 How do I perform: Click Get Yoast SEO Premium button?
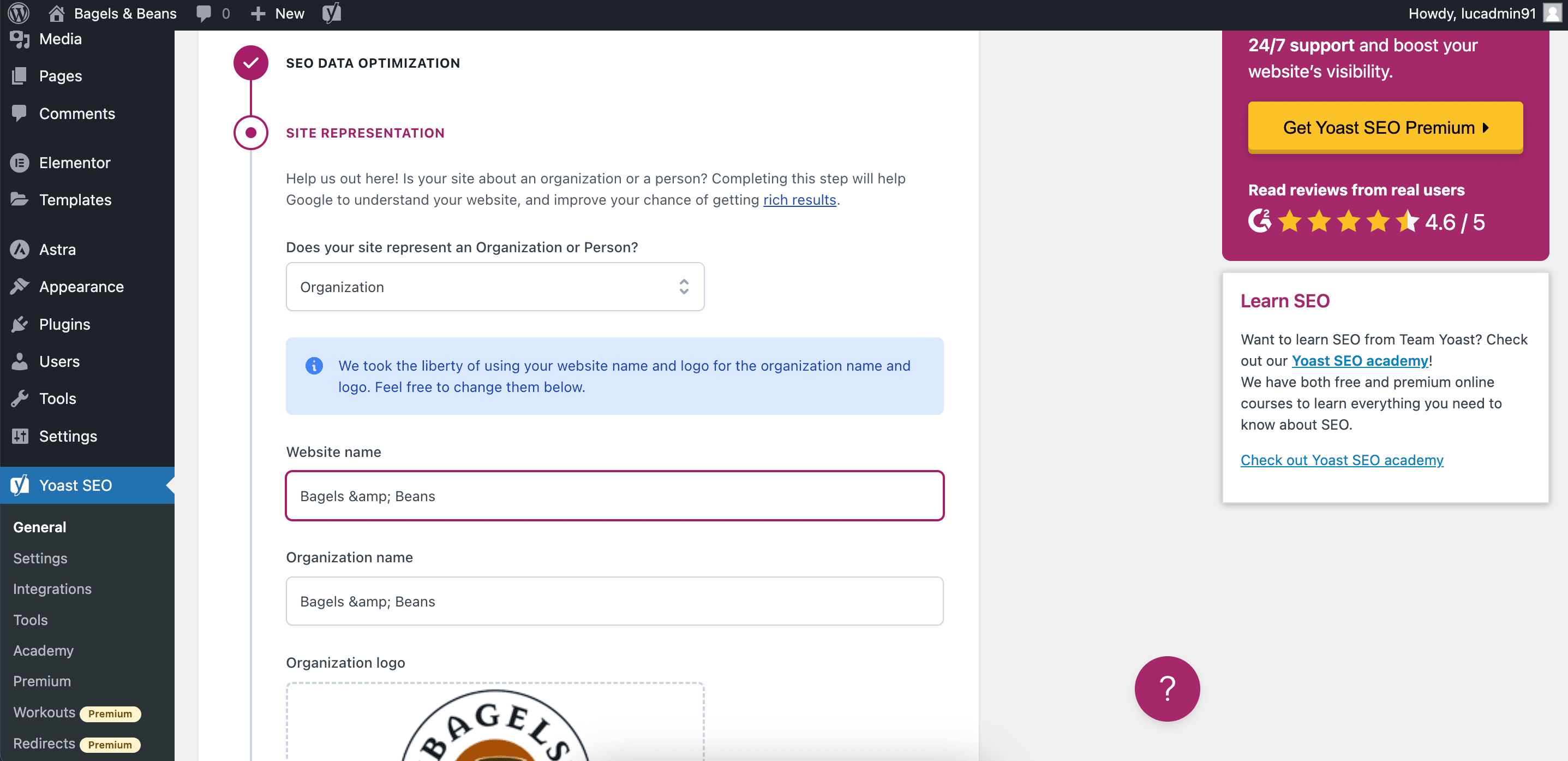1385,127
